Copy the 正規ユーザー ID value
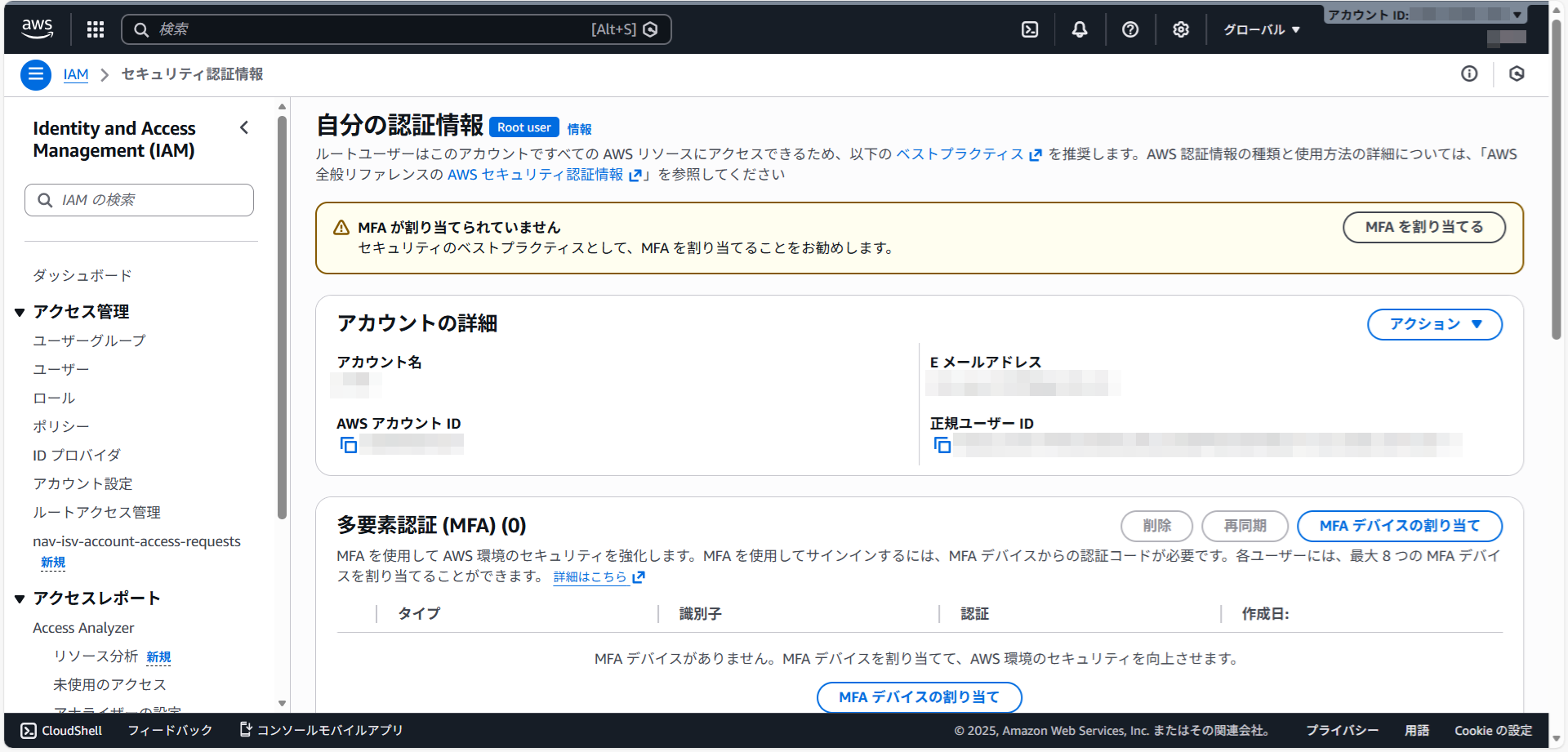This screenshot has width=1568, height=752. coord(942,445)
